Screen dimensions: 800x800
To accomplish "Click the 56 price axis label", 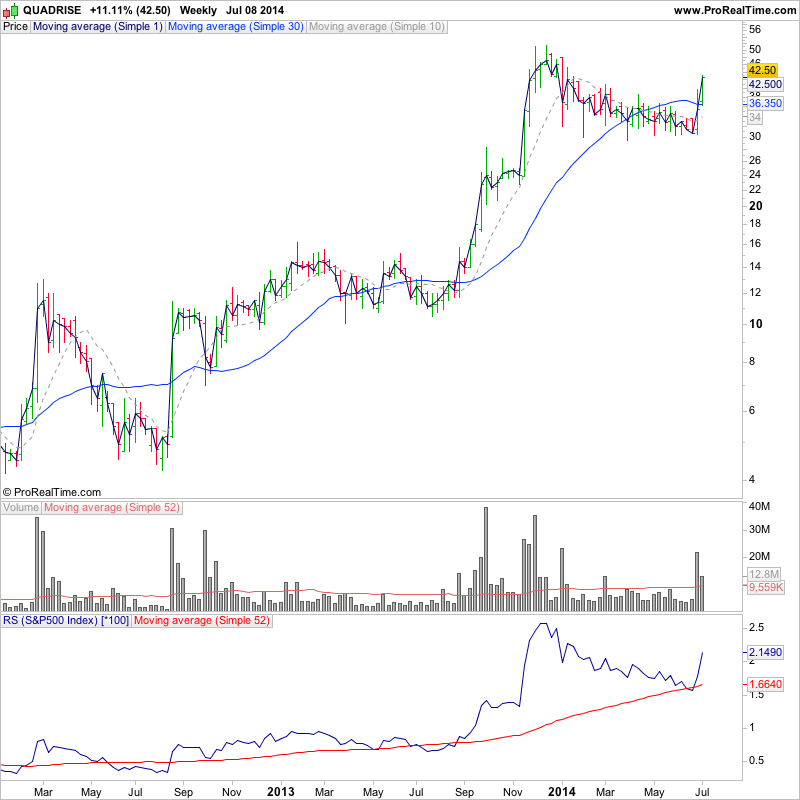I will [x=755, y=30].
